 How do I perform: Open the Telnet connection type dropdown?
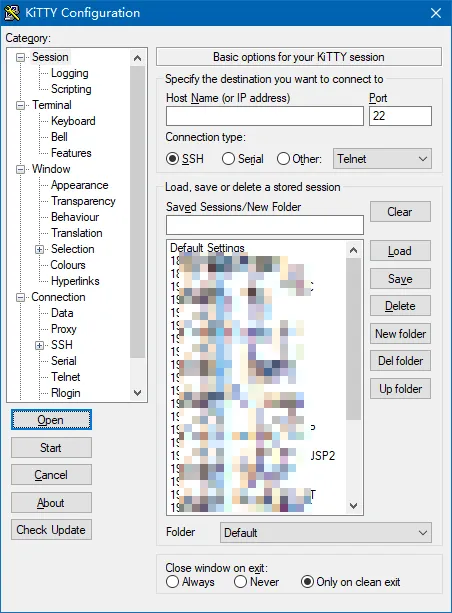382,159
